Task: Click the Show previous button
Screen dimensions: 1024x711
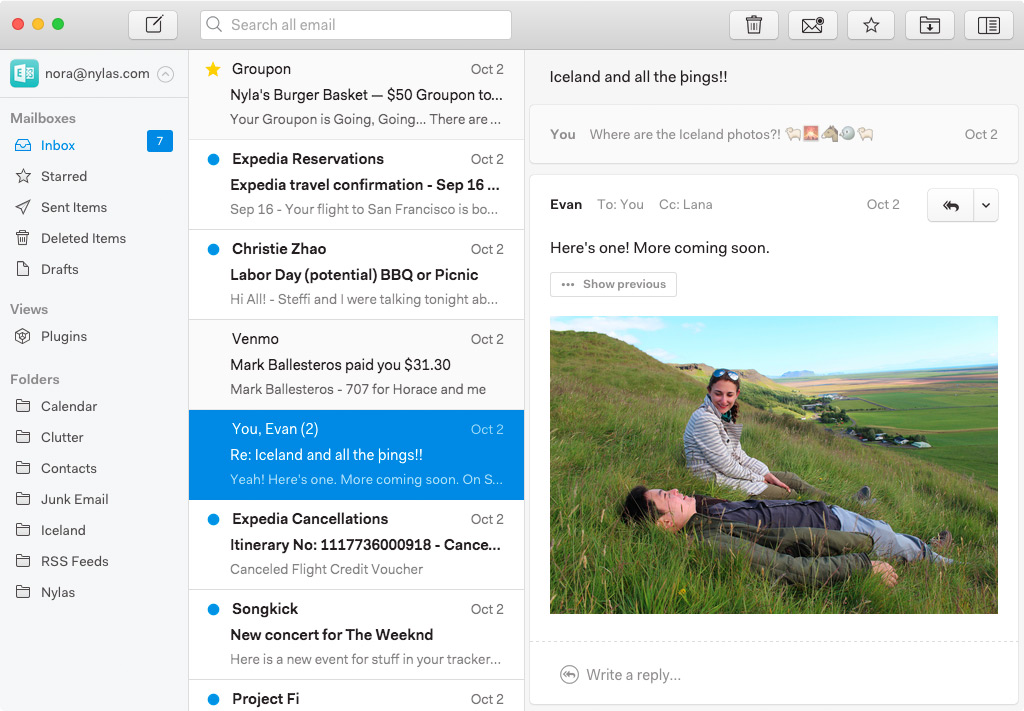Action: click(x=613, y=284)
